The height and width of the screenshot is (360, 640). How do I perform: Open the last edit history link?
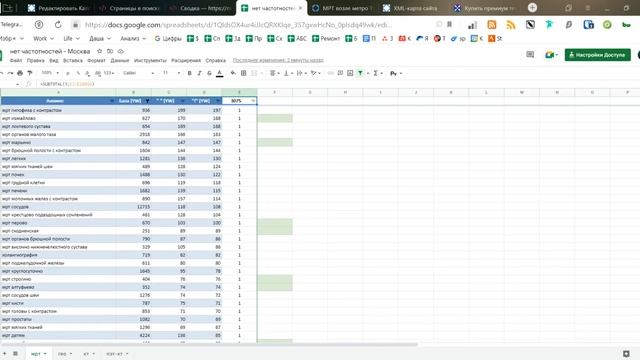coord(278,60)
